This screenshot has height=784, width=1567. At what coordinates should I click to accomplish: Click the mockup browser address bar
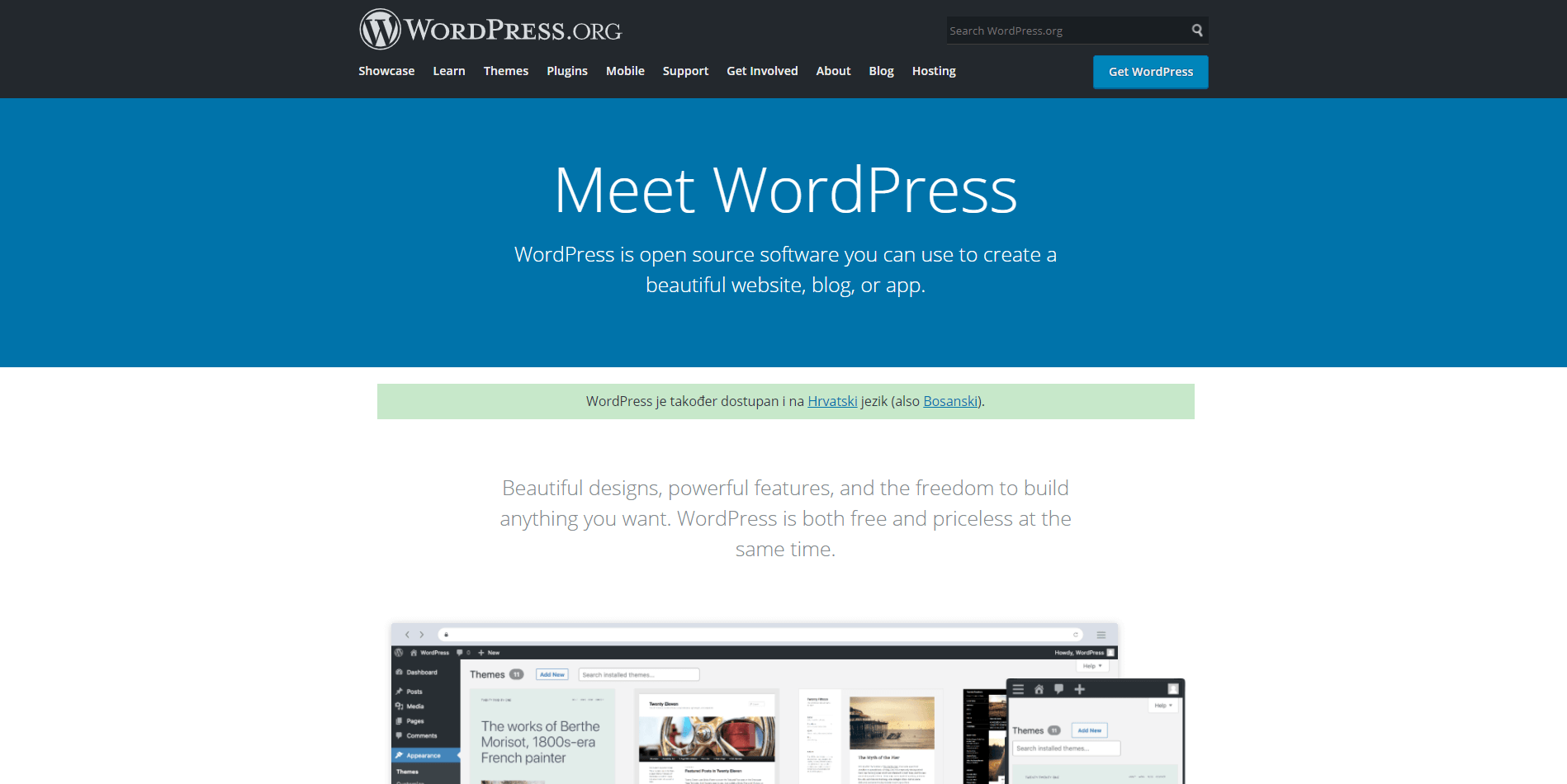[x=760, y=635]
